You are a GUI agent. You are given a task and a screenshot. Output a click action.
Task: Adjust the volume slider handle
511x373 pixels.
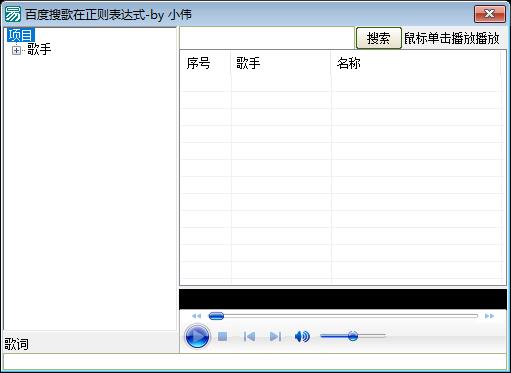(x=353, y=336)
